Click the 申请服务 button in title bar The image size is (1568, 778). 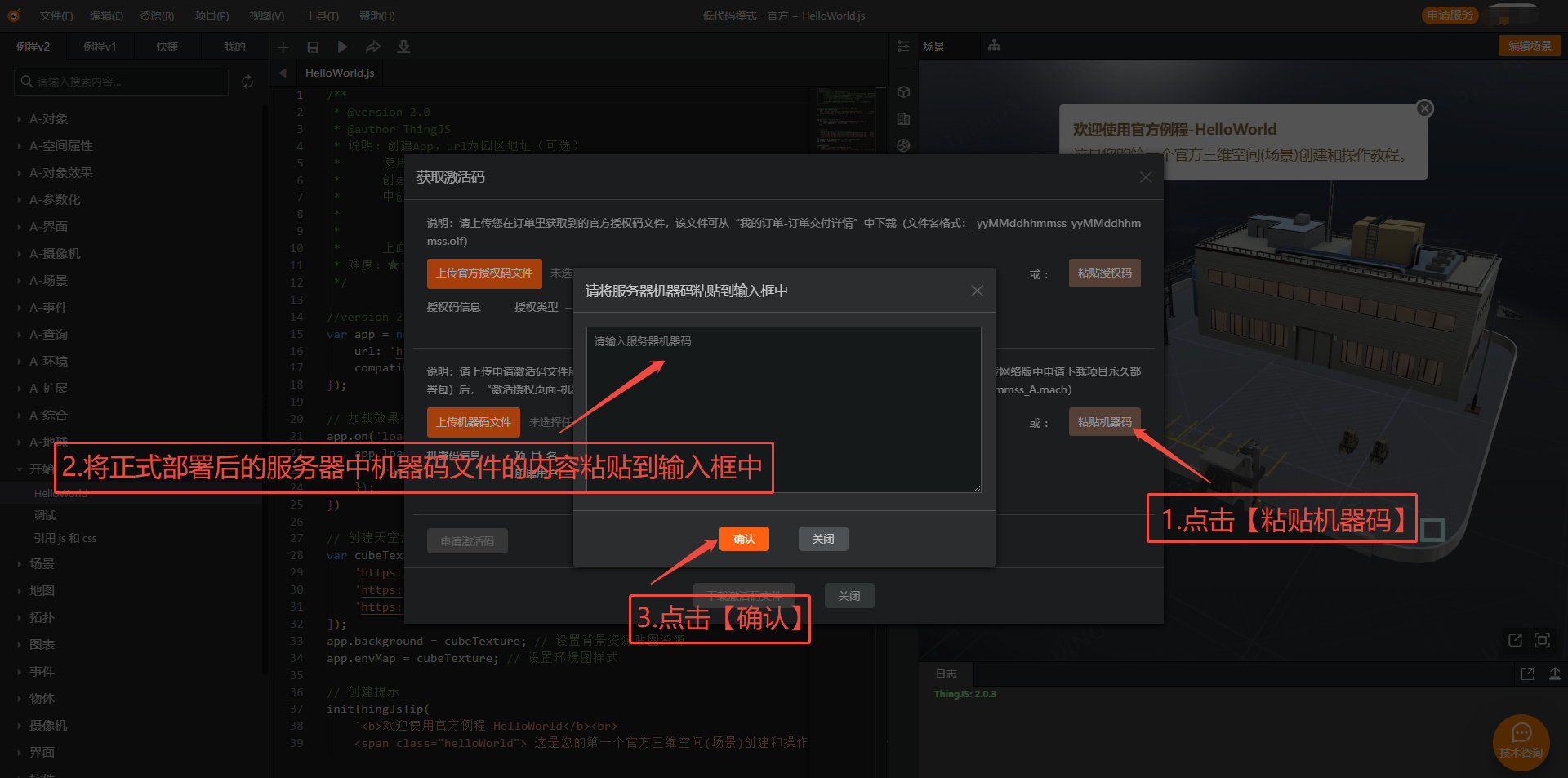pyautogui.click(x=1450, y=16)
